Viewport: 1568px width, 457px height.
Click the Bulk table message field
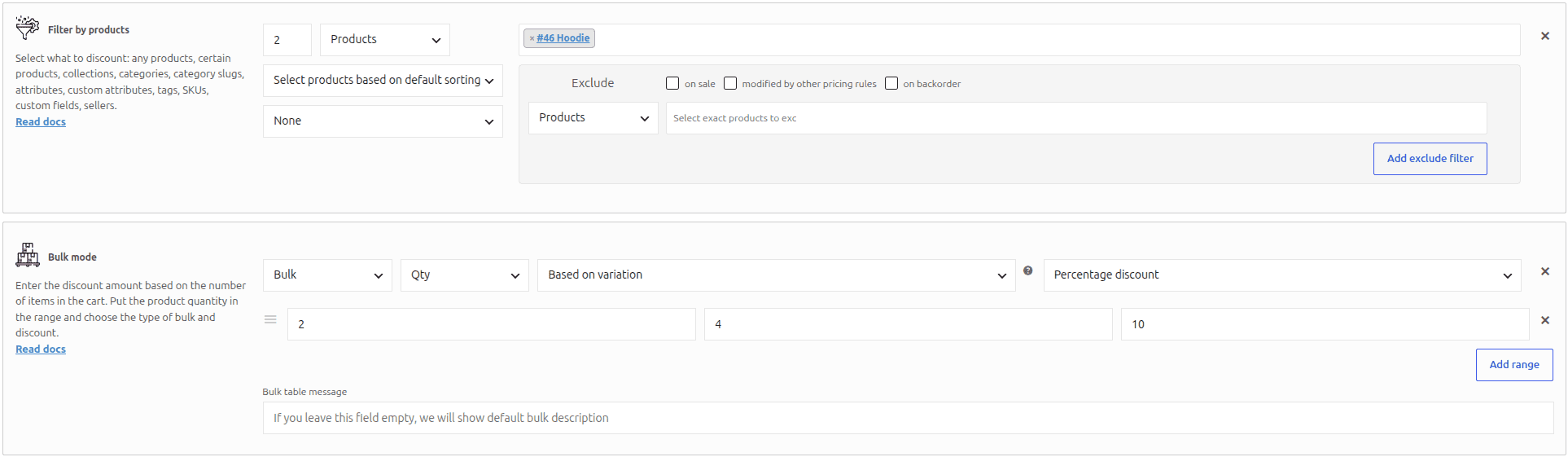(x=908, y=418)
